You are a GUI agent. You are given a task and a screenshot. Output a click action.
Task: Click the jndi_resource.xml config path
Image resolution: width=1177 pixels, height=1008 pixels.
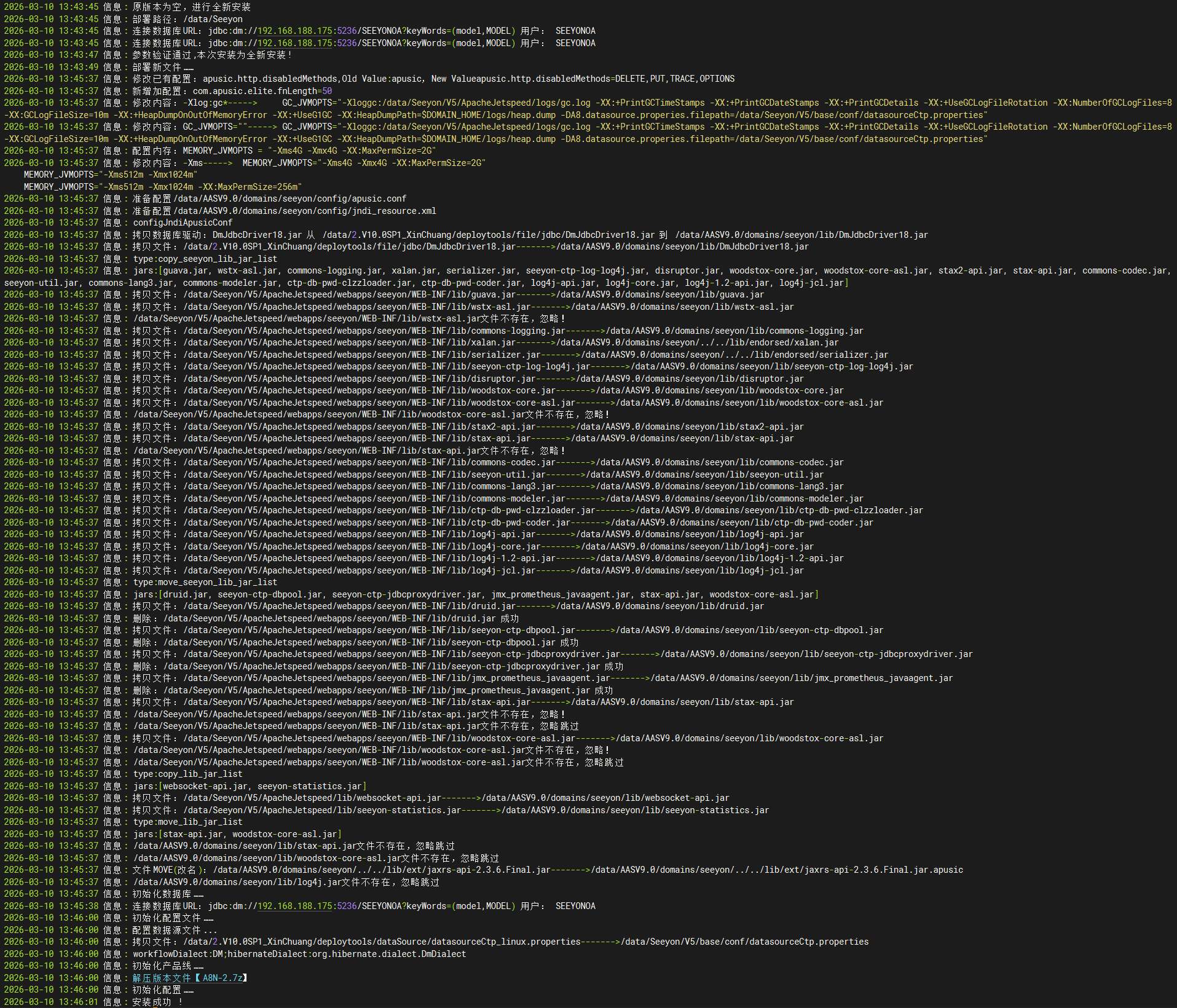[x=305, y=211]
